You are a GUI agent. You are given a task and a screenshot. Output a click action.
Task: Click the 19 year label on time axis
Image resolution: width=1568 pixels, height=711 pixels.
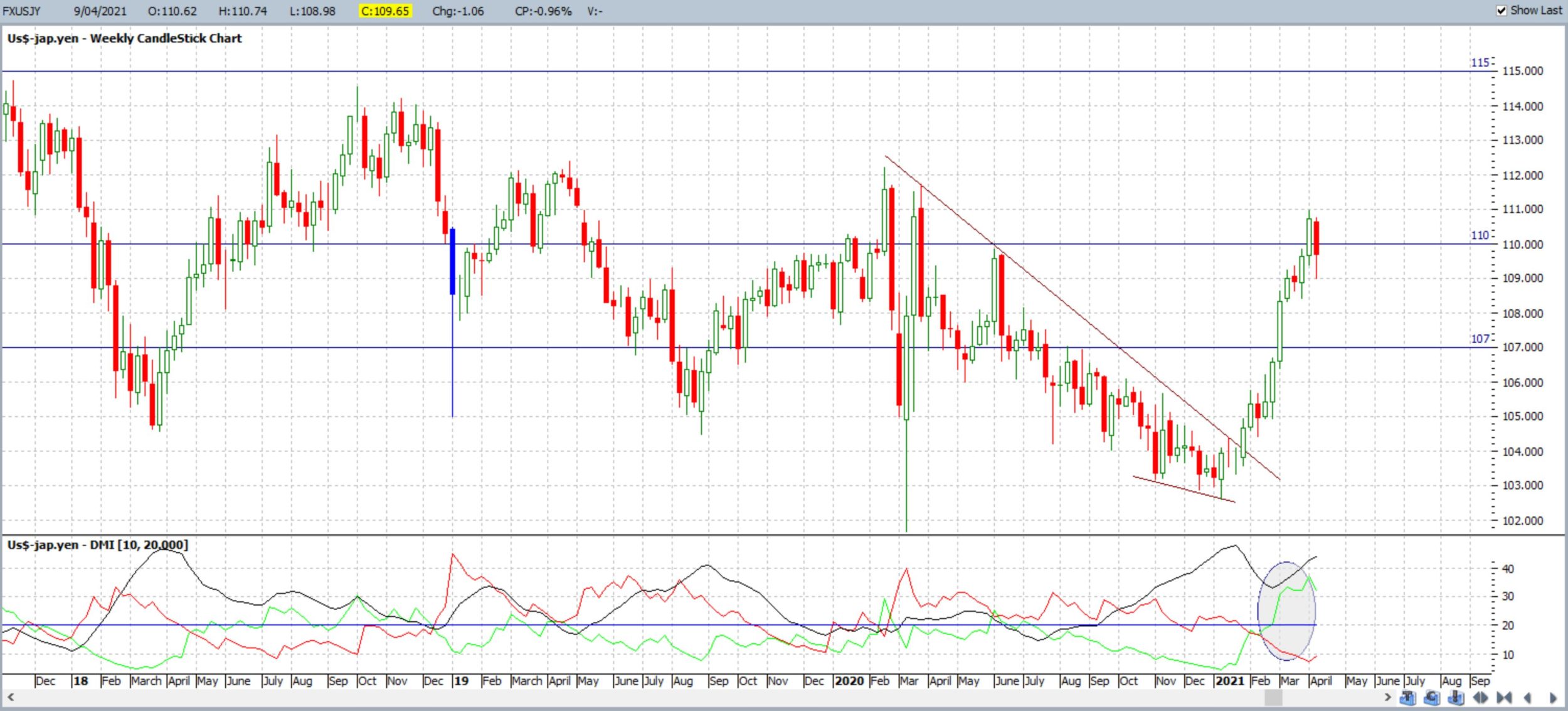(x=461, y=681)
